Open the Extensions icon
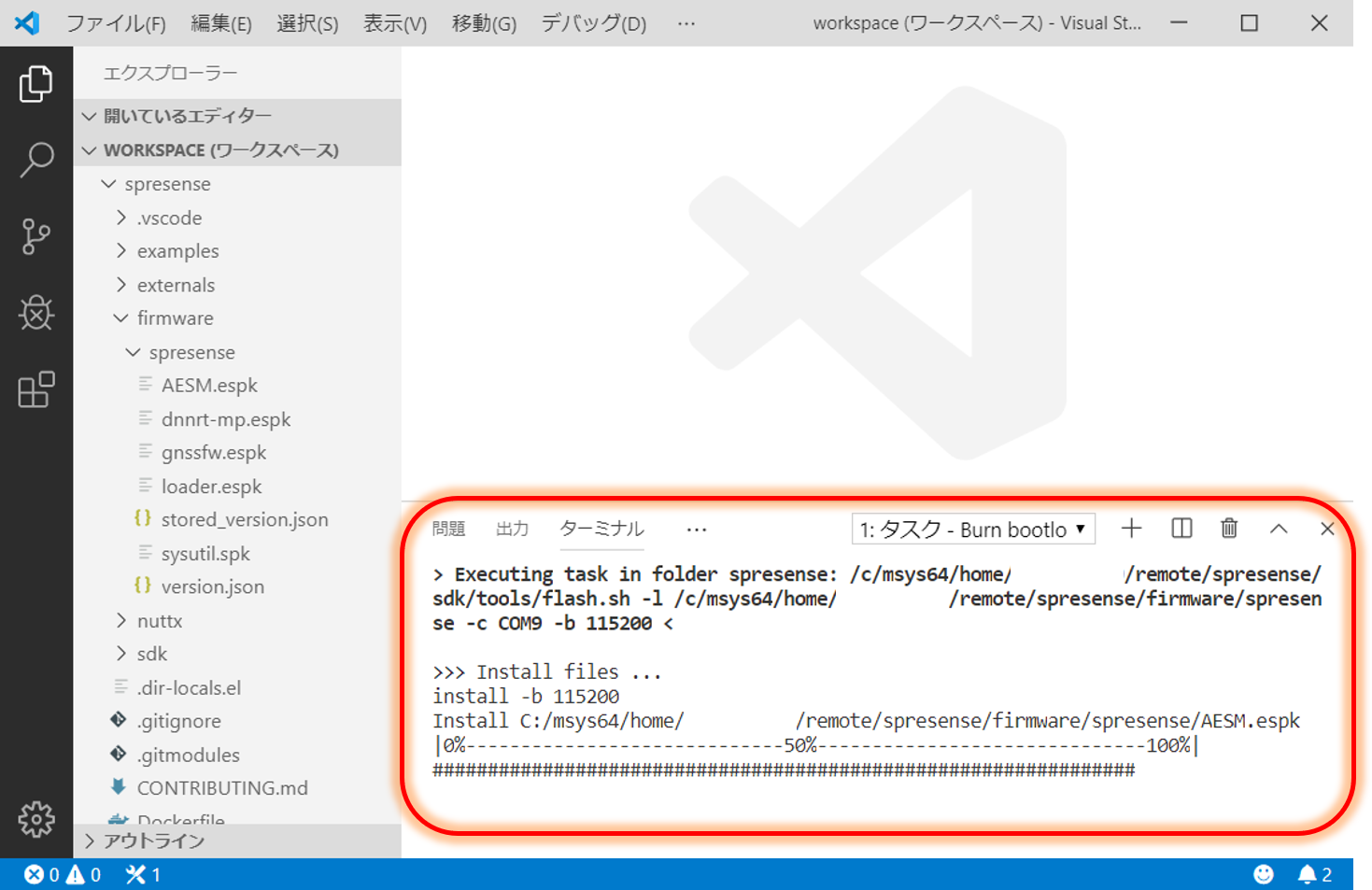 point(35,390)
